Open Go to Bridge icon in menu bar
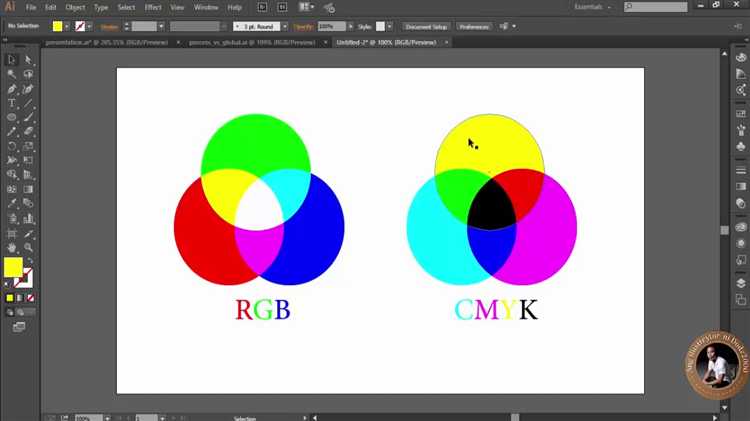Image resolution: width=750 pixels, height=421 pixels. pos(262,7)
